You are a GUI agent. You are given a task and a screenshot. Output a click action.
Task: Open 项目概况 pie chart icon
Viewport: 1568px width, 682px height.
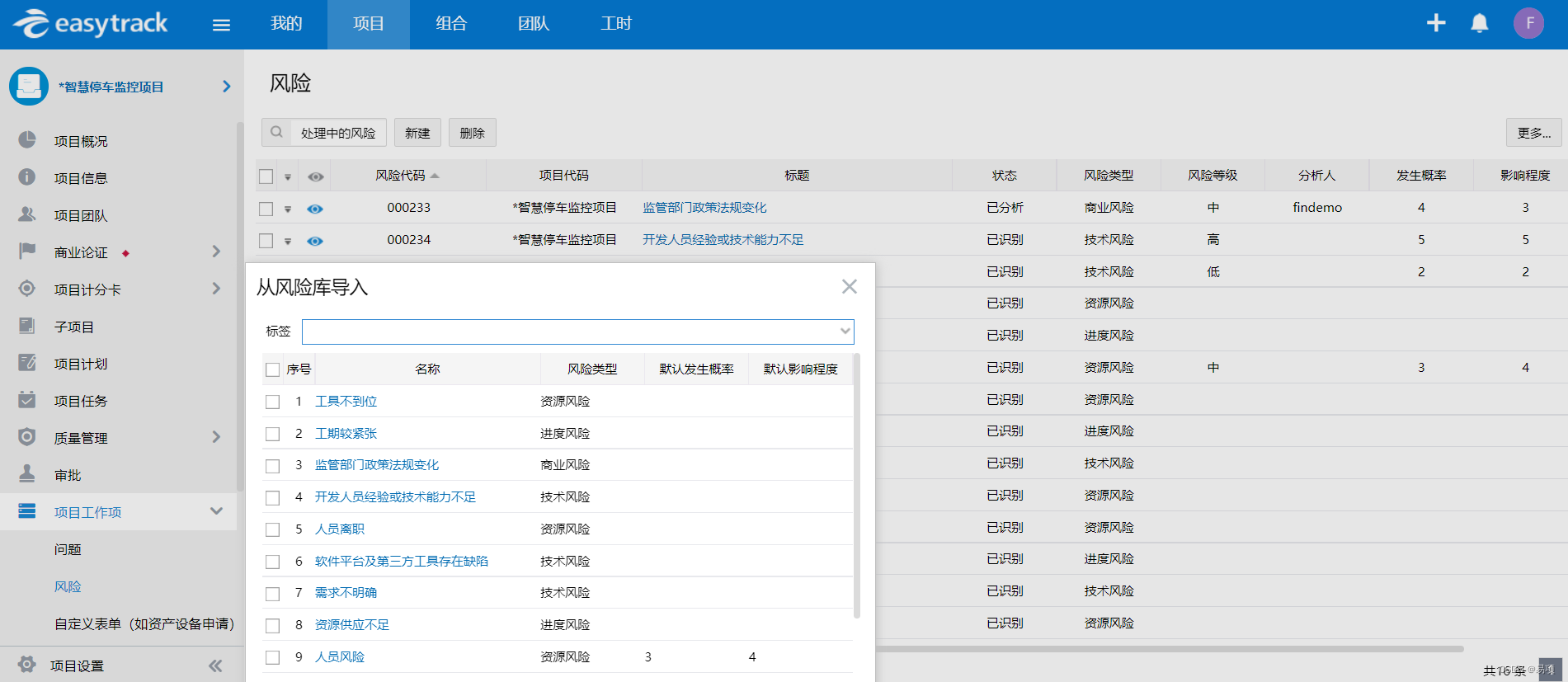click(x=27, y=140)
